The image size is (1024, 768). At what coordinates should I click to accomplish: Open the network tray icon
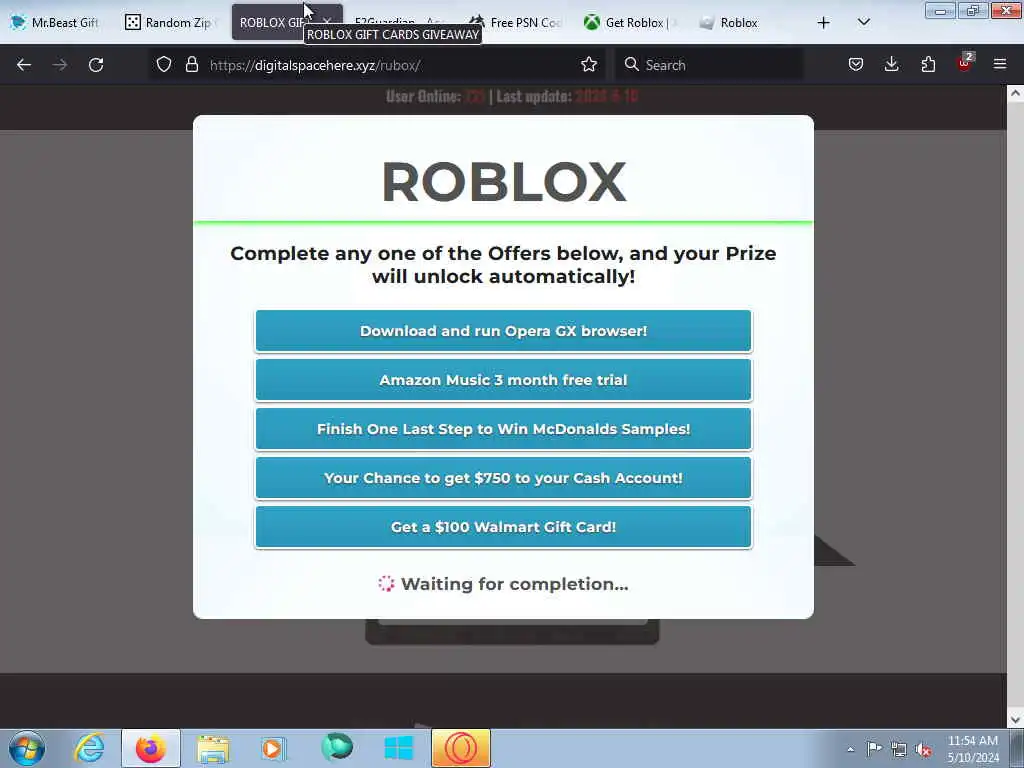click(899, 749)
